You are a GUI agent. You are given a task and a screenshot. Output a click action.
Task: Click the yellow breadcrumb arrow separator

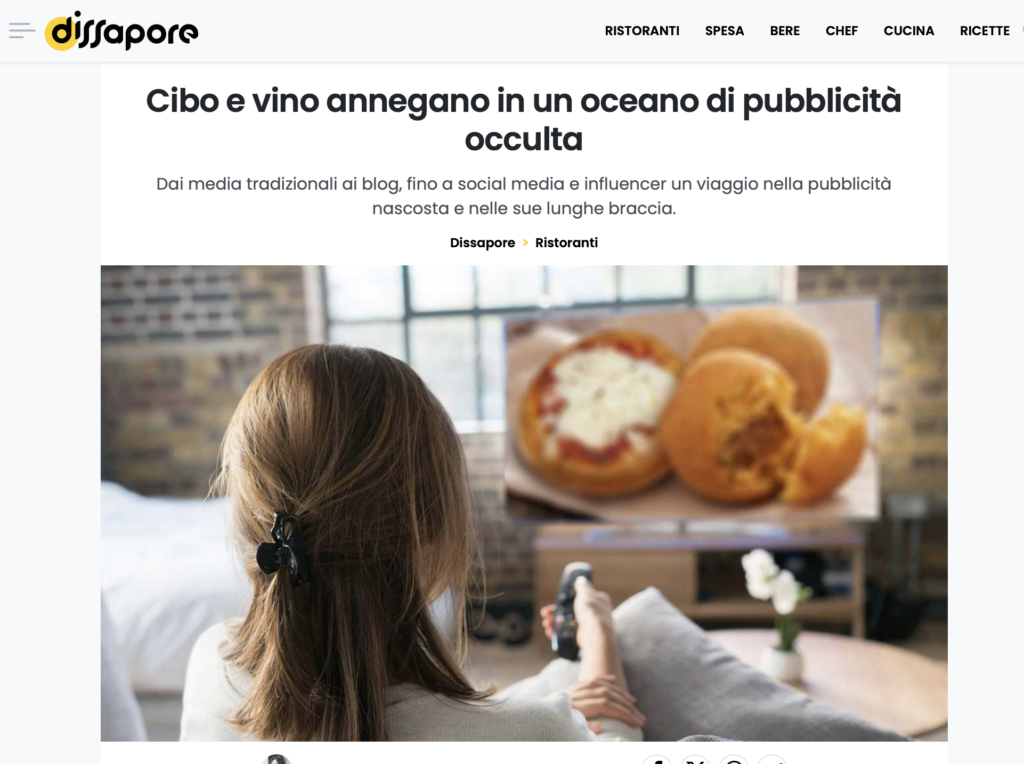pos(525,243)
